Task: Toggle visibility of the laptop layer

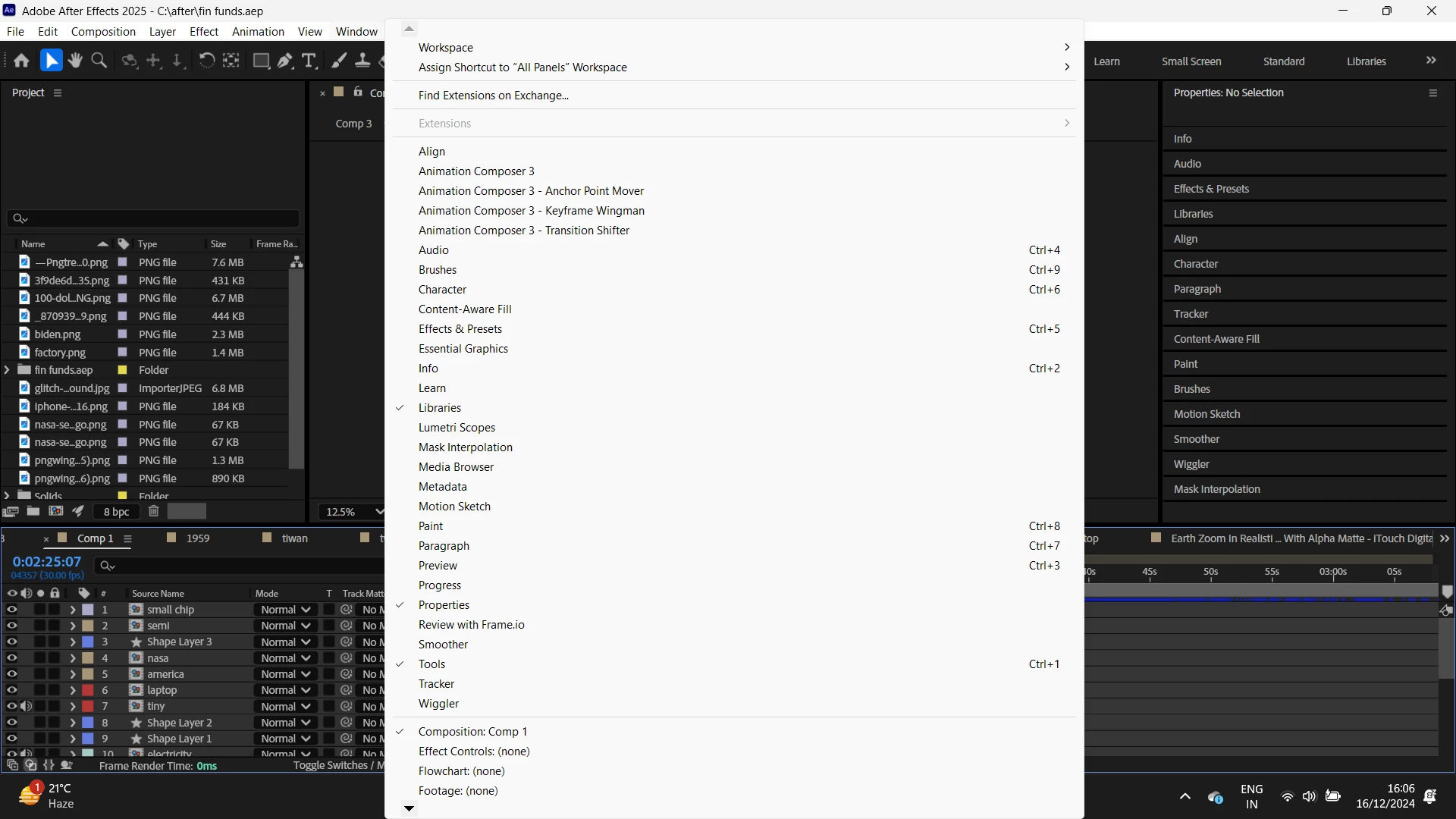Action: coord(11,690)
